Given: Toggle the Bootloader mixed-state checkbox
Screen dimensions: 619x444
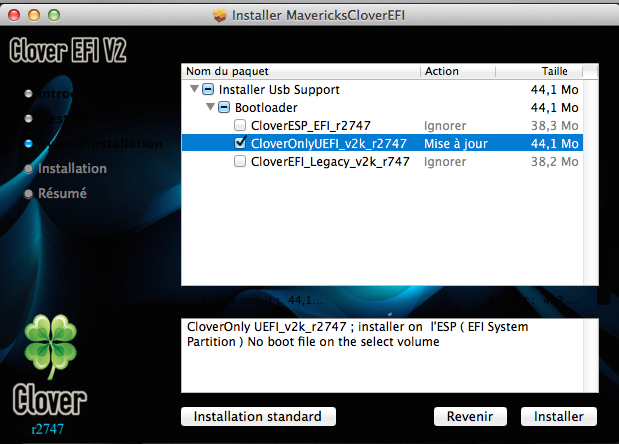Looking at the screenshot, I should [224, 107].
